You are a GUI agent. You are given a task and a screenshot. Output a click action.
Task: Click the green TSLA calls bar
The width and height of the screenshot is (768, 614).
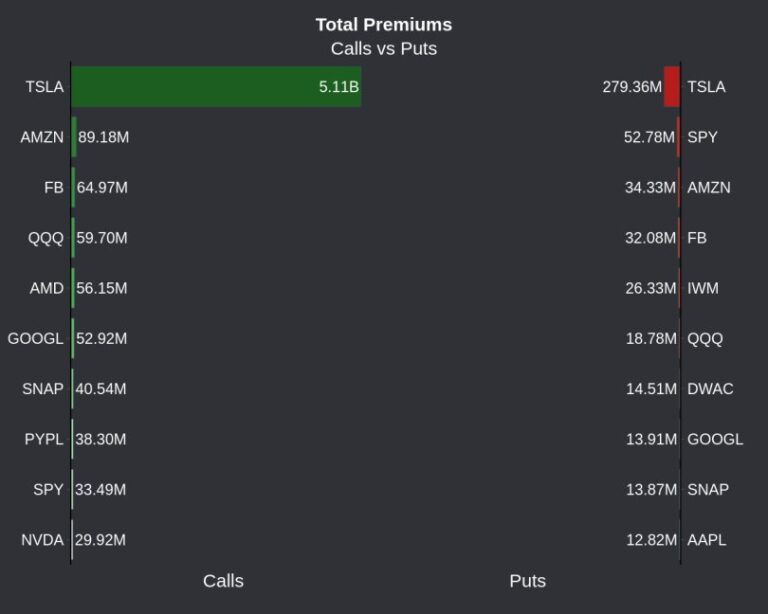click(x=215, y=87)
